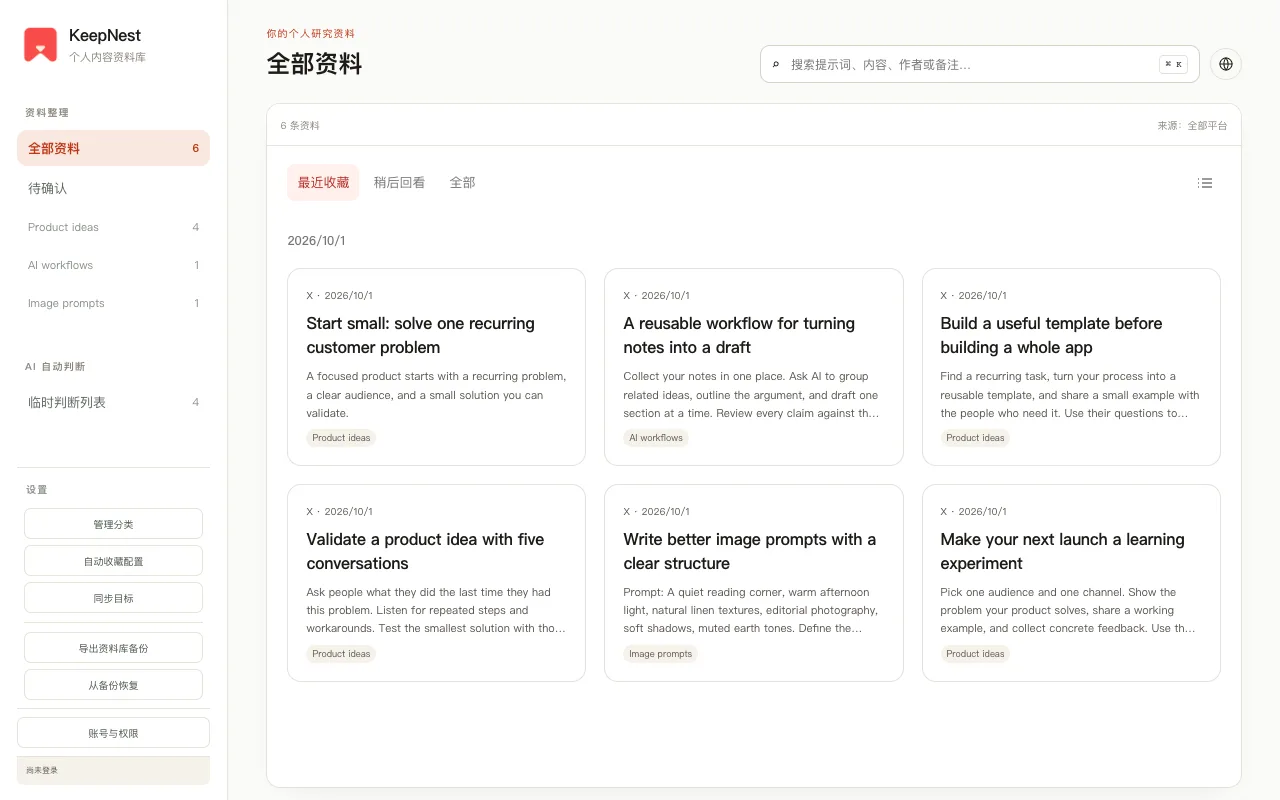Click the 导出资料库备份 button

click(113, 648)
